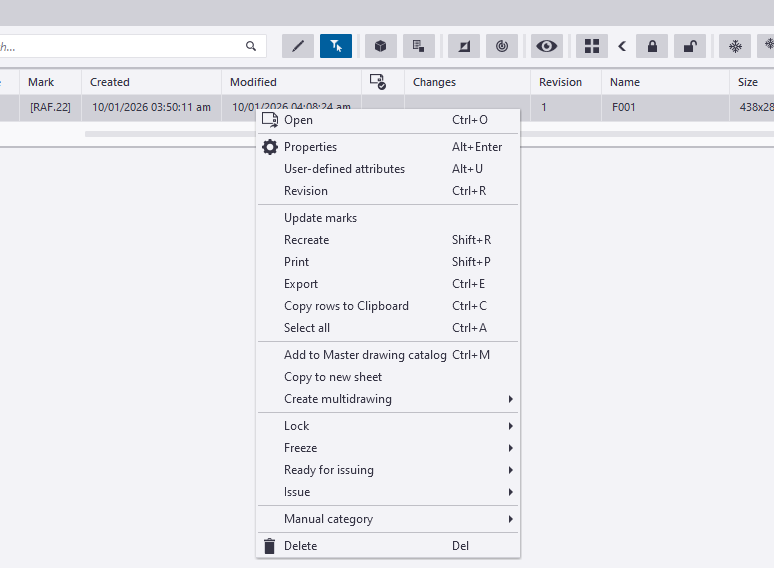Click the snowflake freeze icon

[735, 46]
